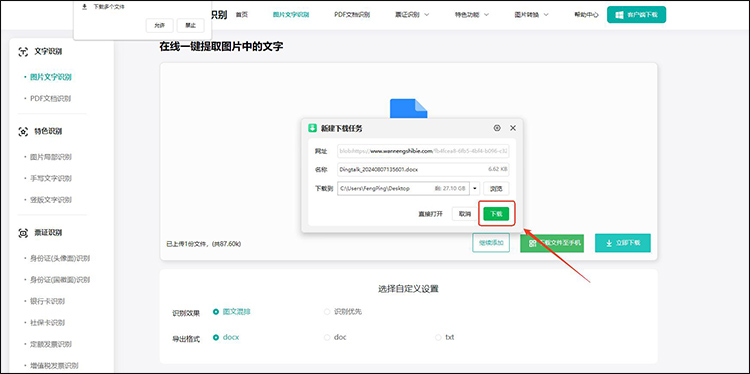Click the 立即下载 button
Viewport: 750px width, 374px height.
[623, 243]
